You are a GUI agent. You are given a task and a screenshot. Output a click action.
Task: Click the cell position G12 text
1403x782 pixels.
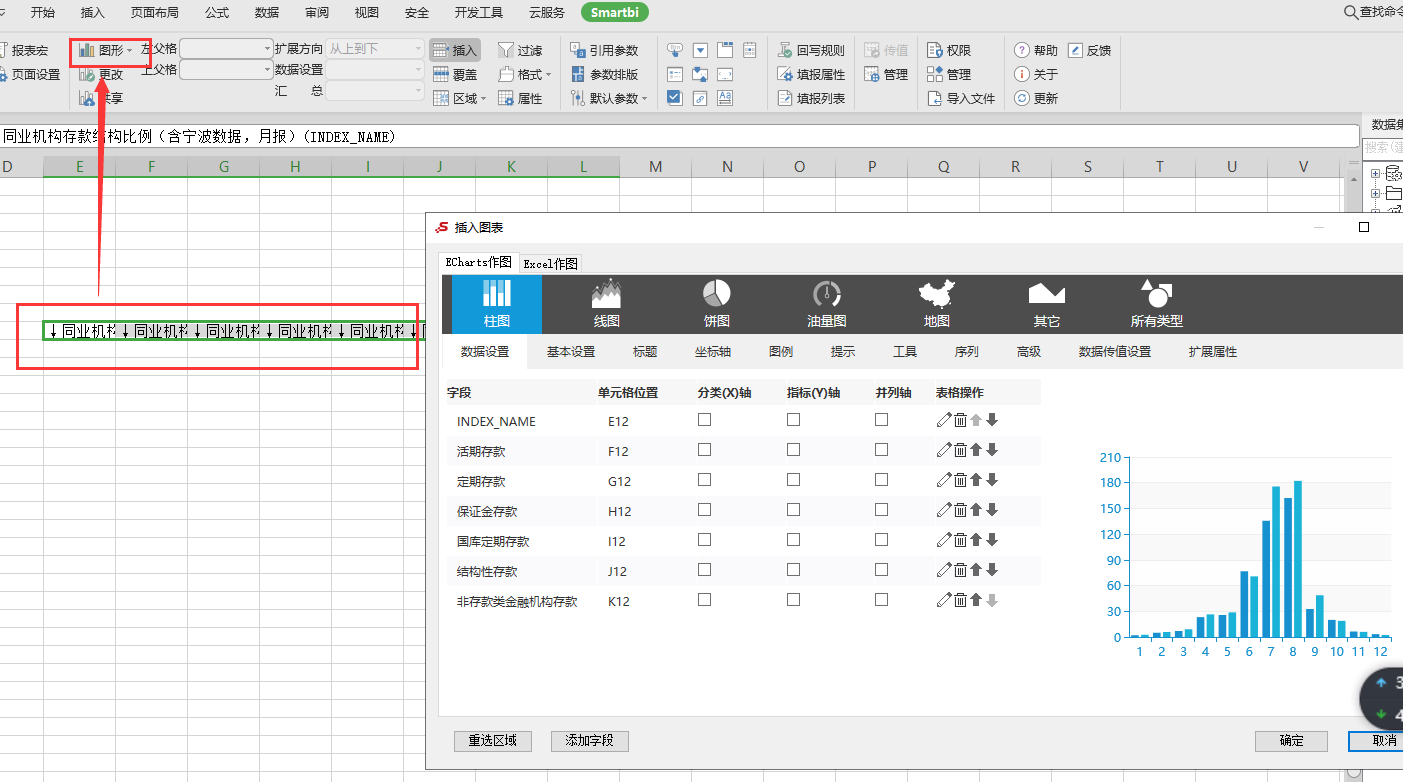click(618, 481)
